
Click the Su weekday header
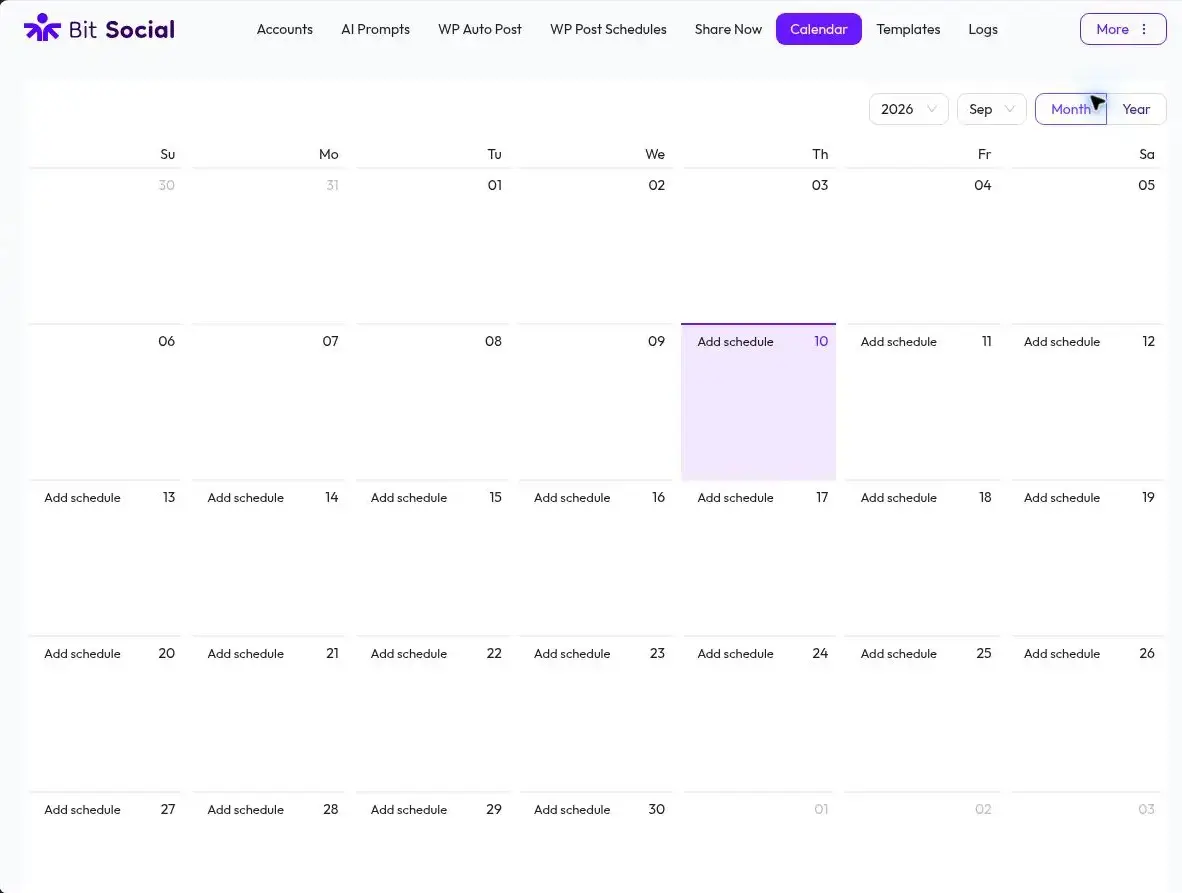(167, 154)
